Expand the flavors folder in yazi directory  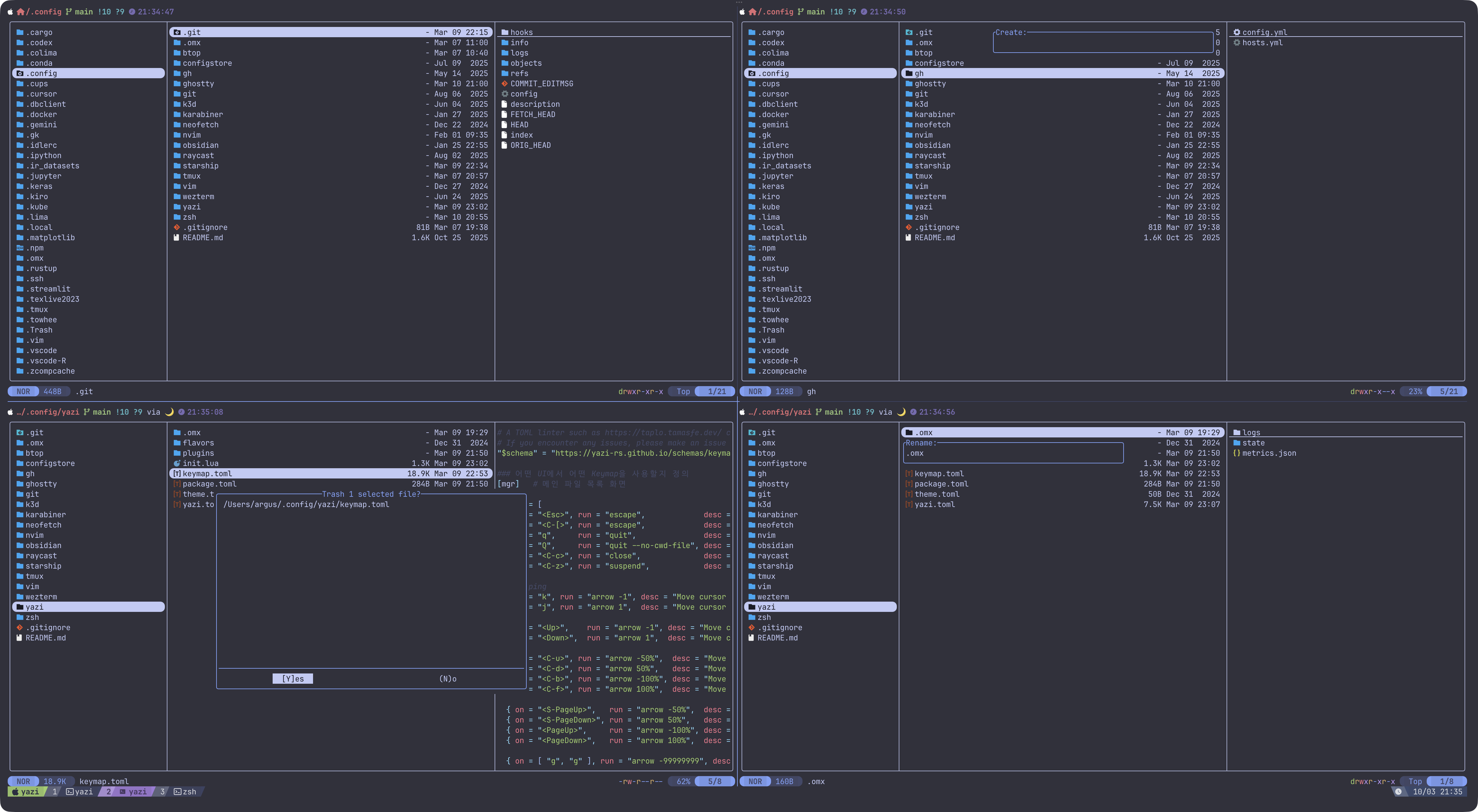tap(198, 443)
